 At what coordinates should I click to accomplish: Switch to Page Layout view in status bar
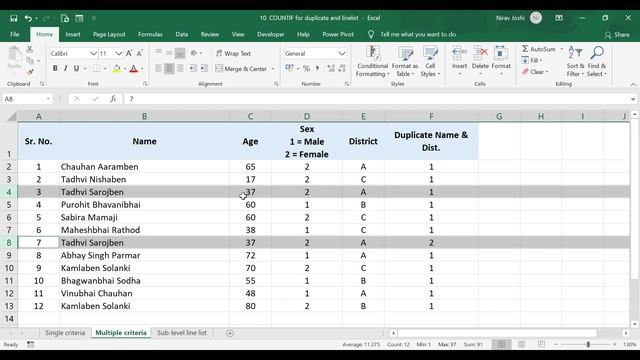click(x=521, y=344)
